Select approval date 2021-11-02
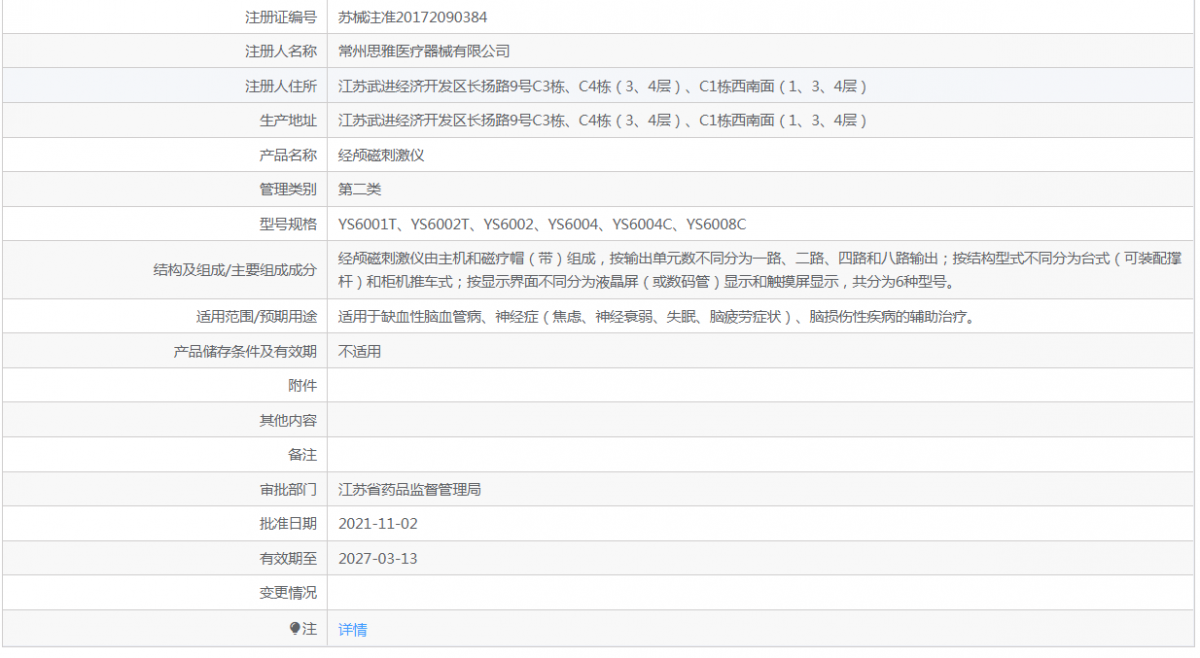Image resolution: width=1200 pixels, height=658 pixels. click(378, 524)
